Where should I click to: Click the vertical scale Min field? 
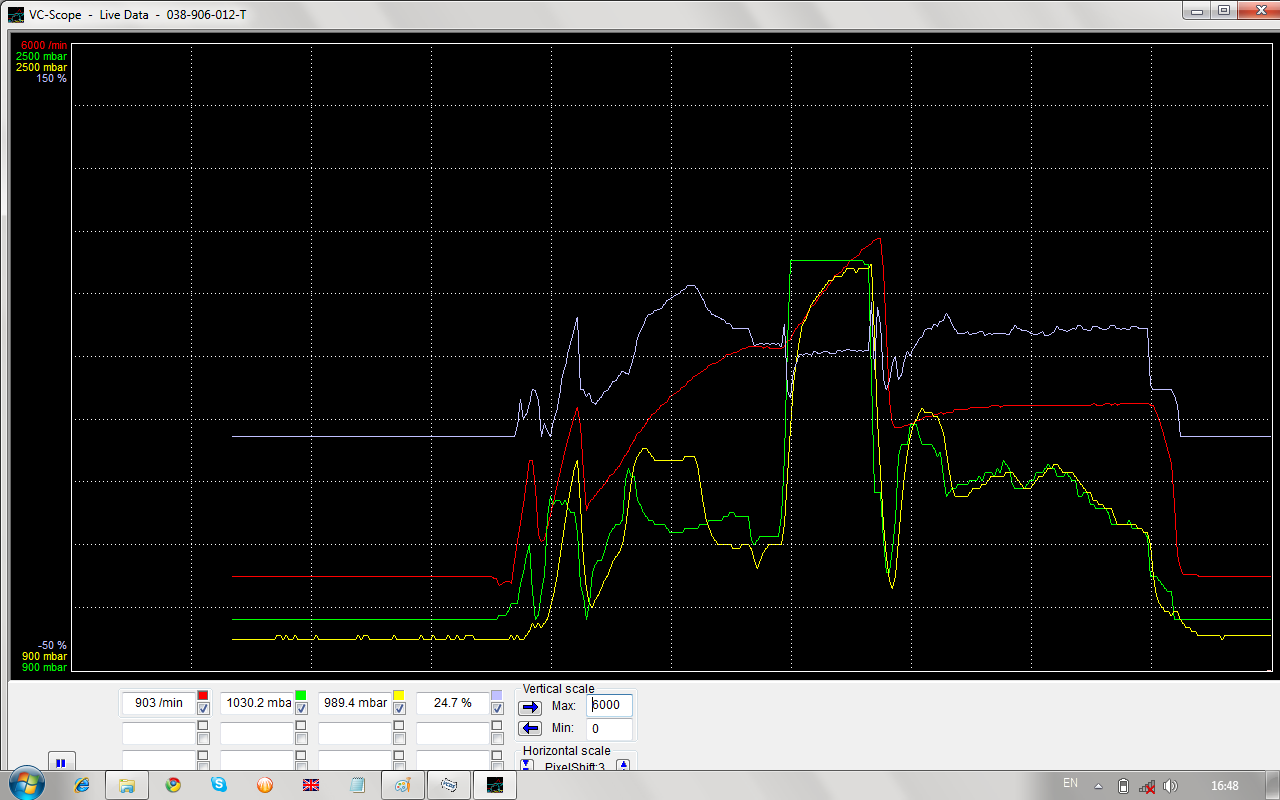pos(608,729)
